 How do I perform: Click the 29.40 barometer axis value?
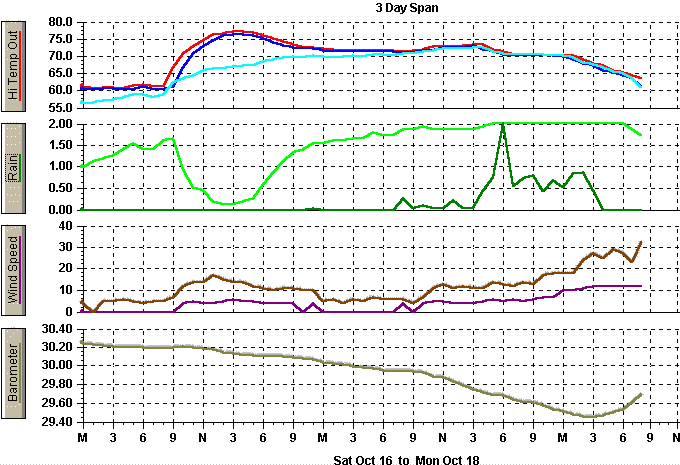57,422
